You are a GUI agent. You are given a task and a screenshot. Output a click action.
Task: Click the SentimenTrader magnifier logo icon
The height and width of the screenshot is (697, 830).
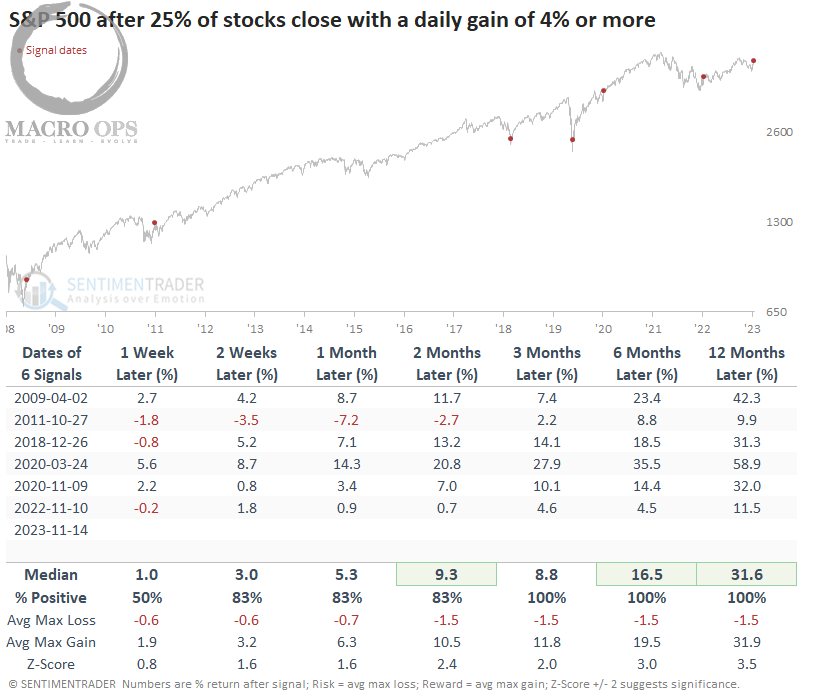39,291
